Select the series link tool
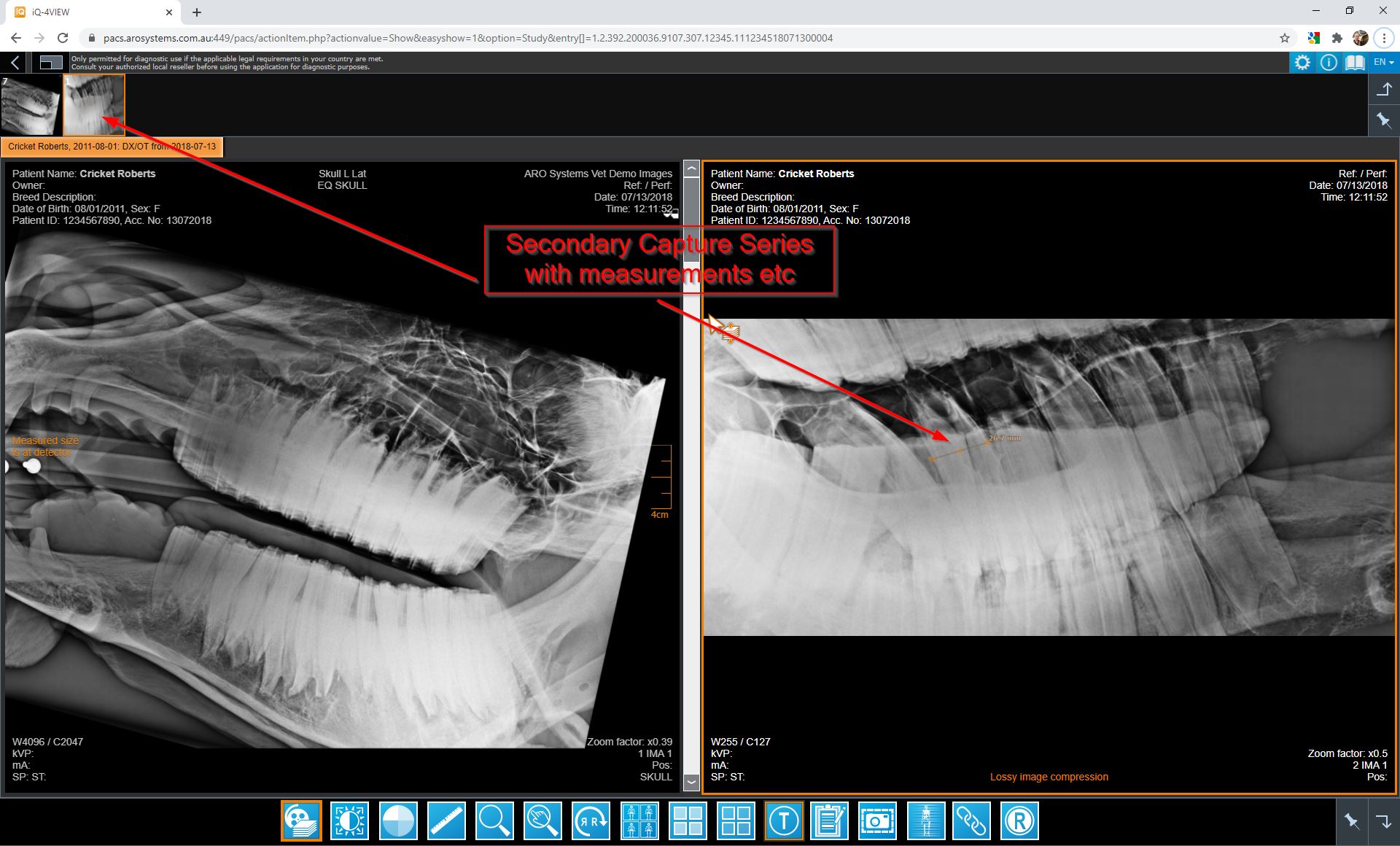This screenshot has width=1400, height=846. click(x=973, y=820)
